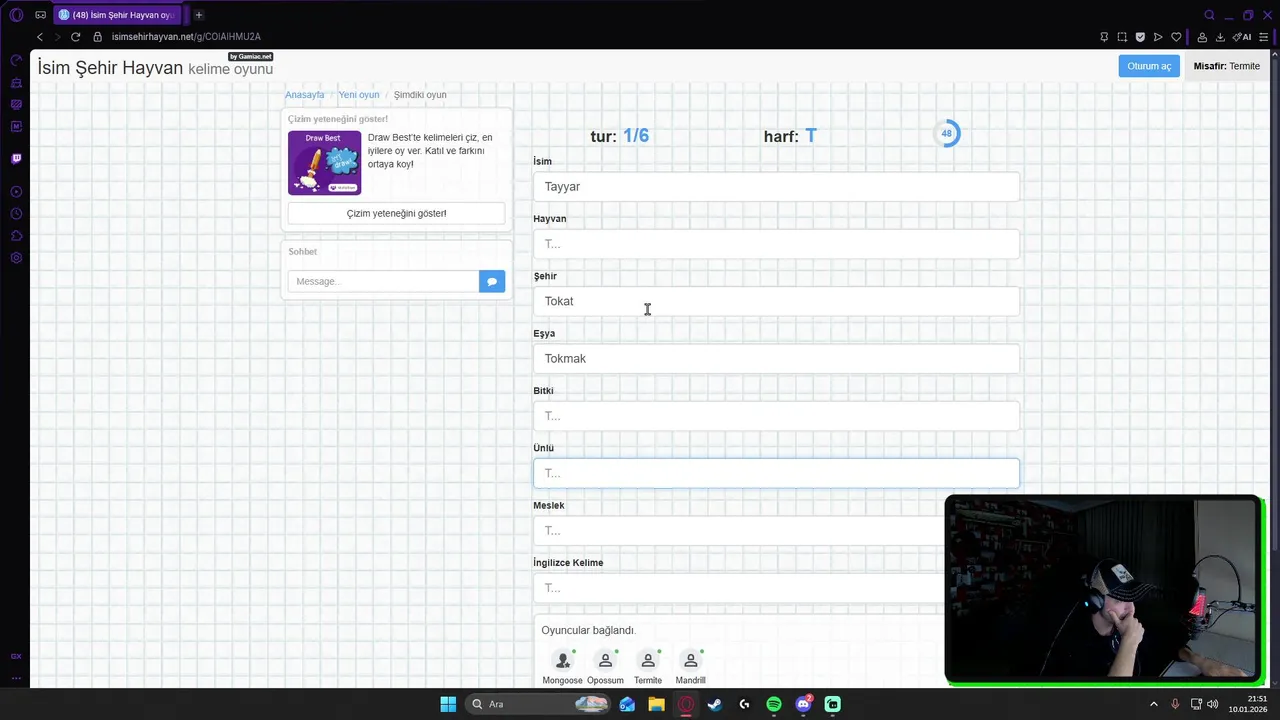Click the padlock site info icon

click(98, 37)
